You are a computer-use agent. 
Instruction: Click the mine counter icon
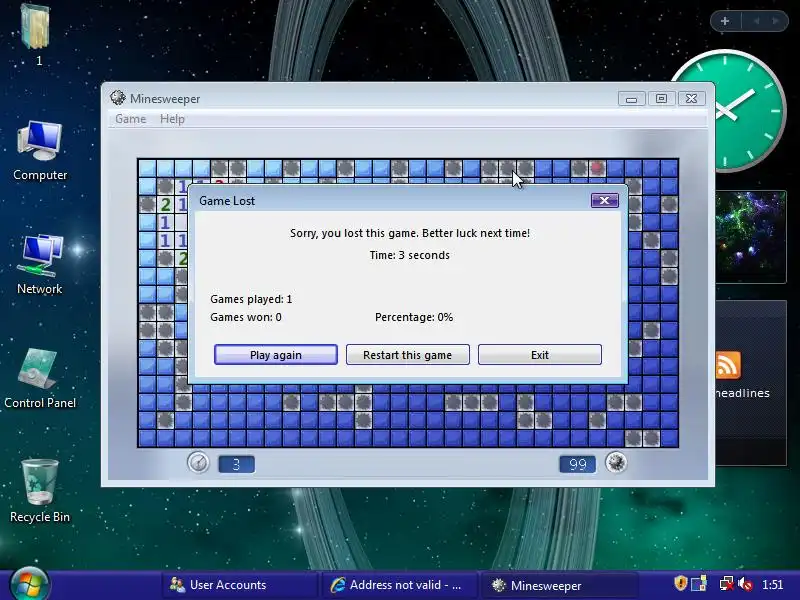tap(616, 463)
